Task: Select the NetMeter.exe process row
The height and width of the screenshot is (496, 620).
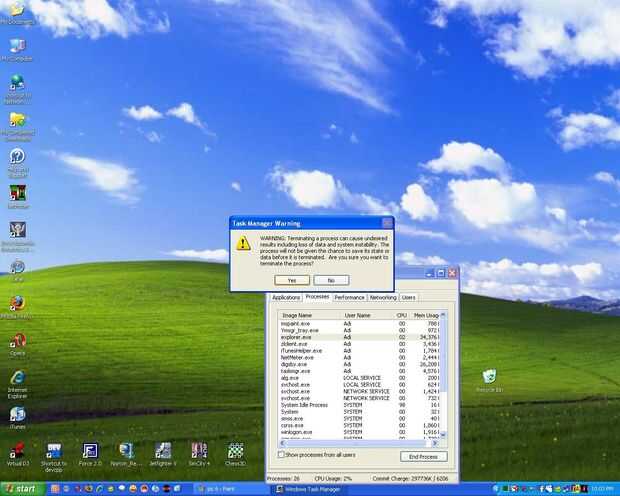Action: point(359,357)
